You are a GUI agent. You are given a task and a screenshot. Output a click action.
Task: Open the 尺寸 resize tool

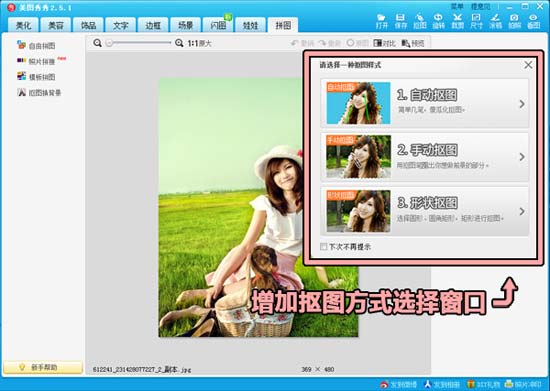476,21
